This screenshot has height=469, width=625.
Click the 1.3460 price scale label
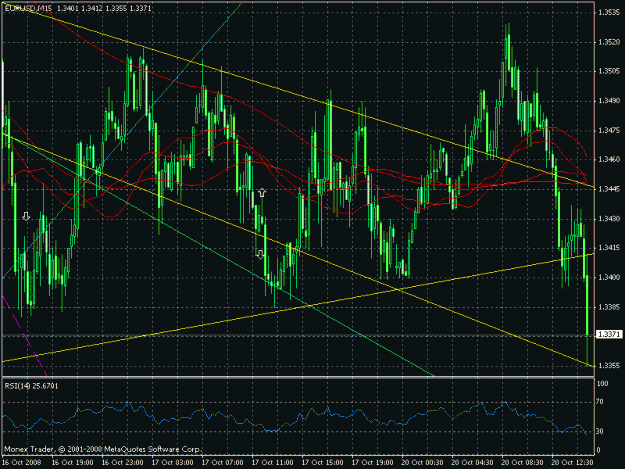(x=609, y=159)
